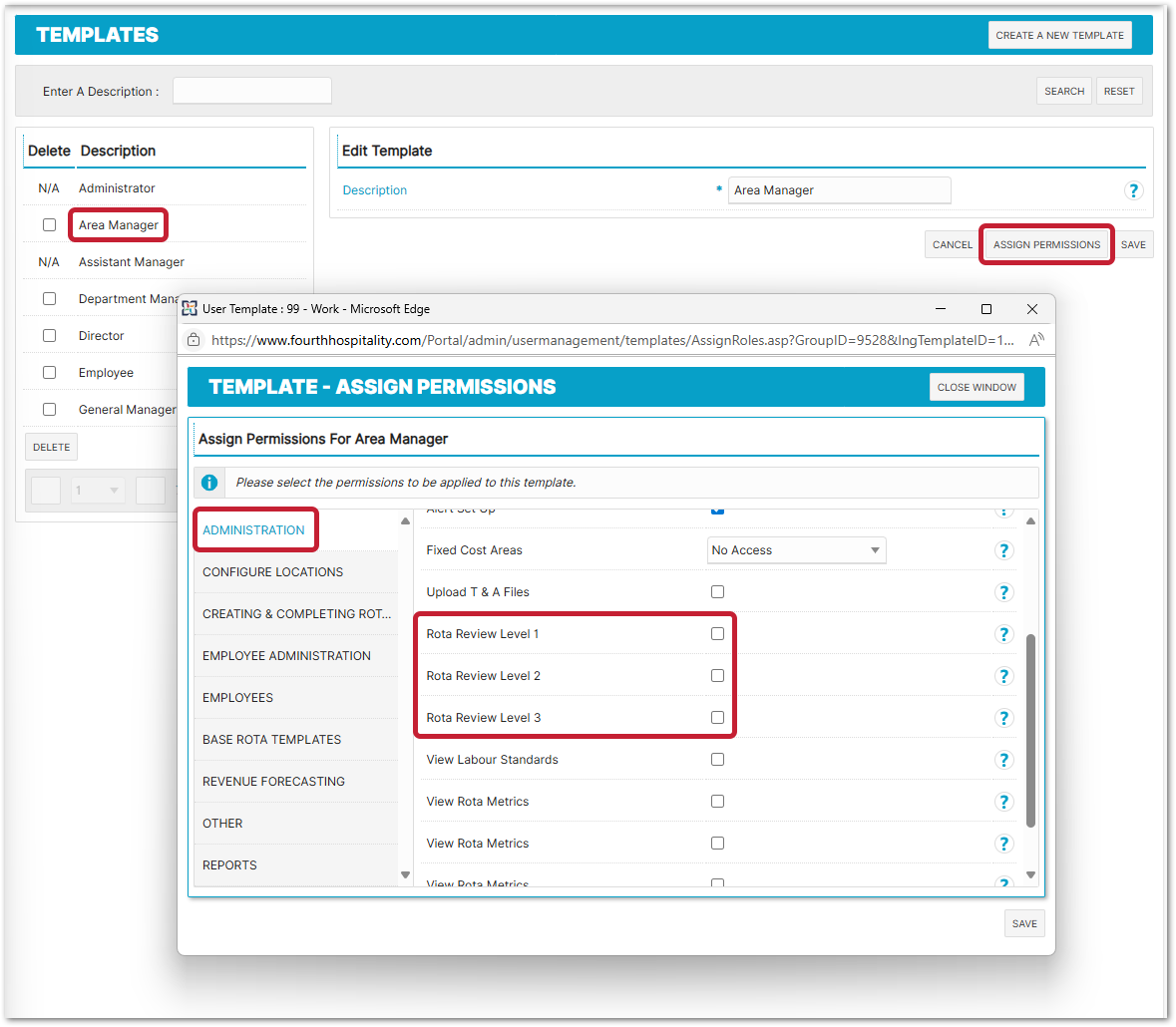The image size is (1176, 1027).
Task: Open help for View Labour Standards
Action: coord(1004,760)
